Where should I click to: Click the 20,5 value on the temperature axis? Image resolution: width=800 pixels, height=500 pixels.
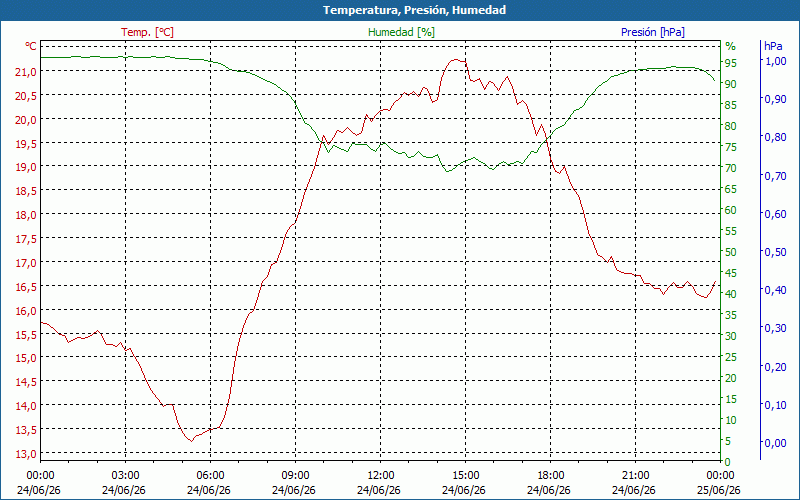tap(26, 96)
